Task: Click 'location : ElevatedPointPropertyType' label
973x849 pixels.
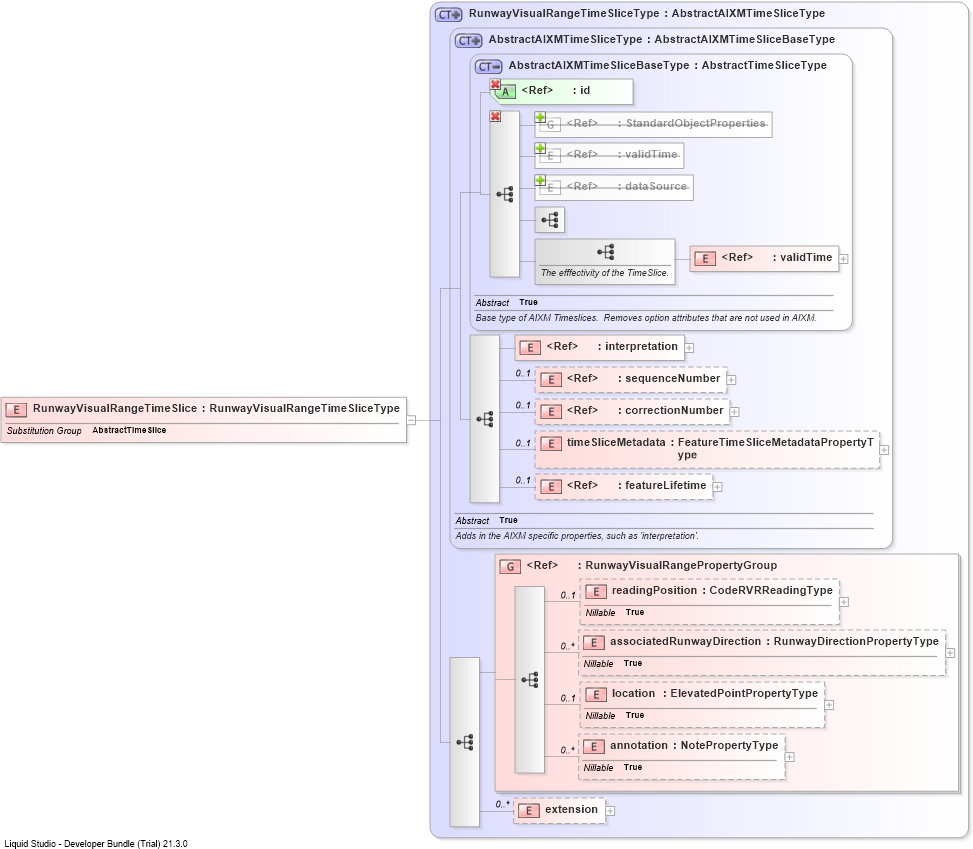Action: pos(715,693)
